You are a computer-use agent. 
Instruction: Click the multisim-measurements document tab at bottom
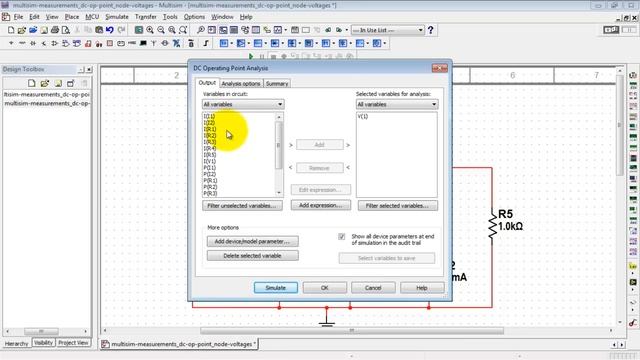pyautogui.click(x=179, y=344)
